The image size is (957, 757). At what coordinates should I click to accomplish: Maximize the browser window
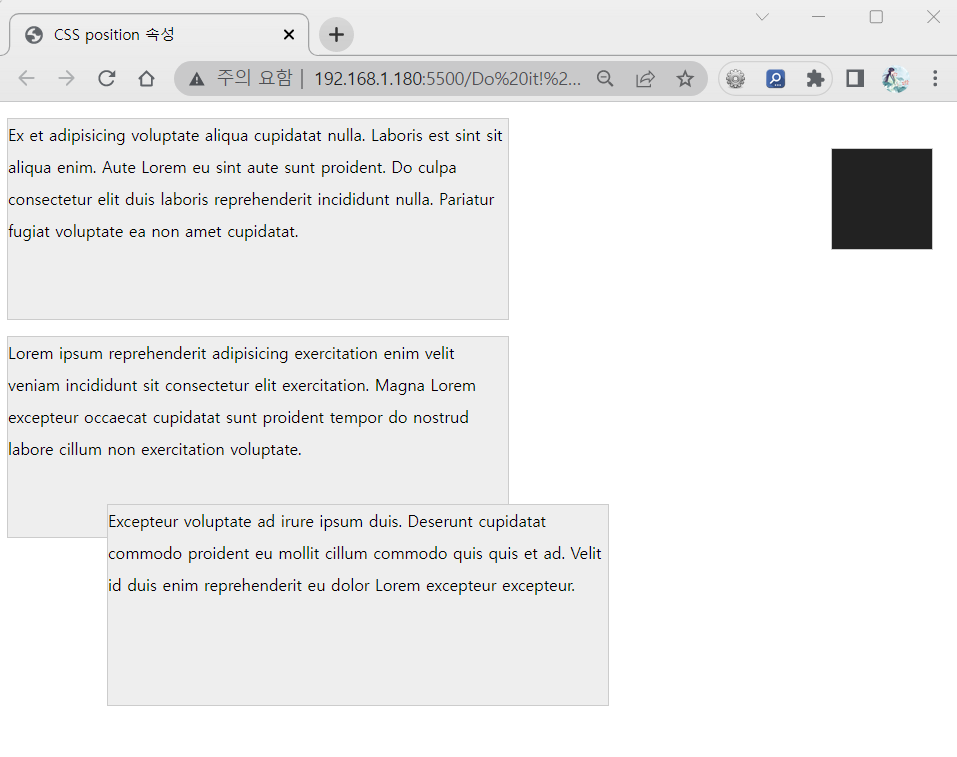click(x=876, y=16)
